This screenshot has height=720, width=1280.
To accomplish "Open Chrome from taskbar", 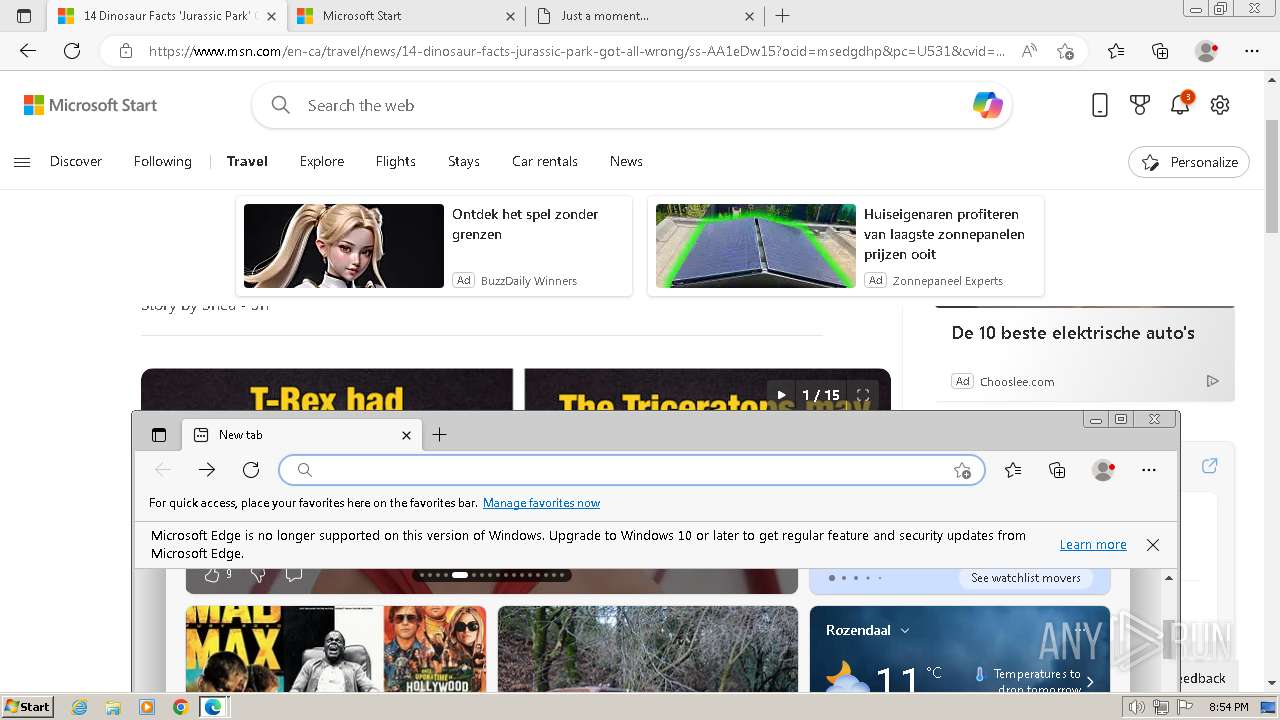I will click(180, 707).
